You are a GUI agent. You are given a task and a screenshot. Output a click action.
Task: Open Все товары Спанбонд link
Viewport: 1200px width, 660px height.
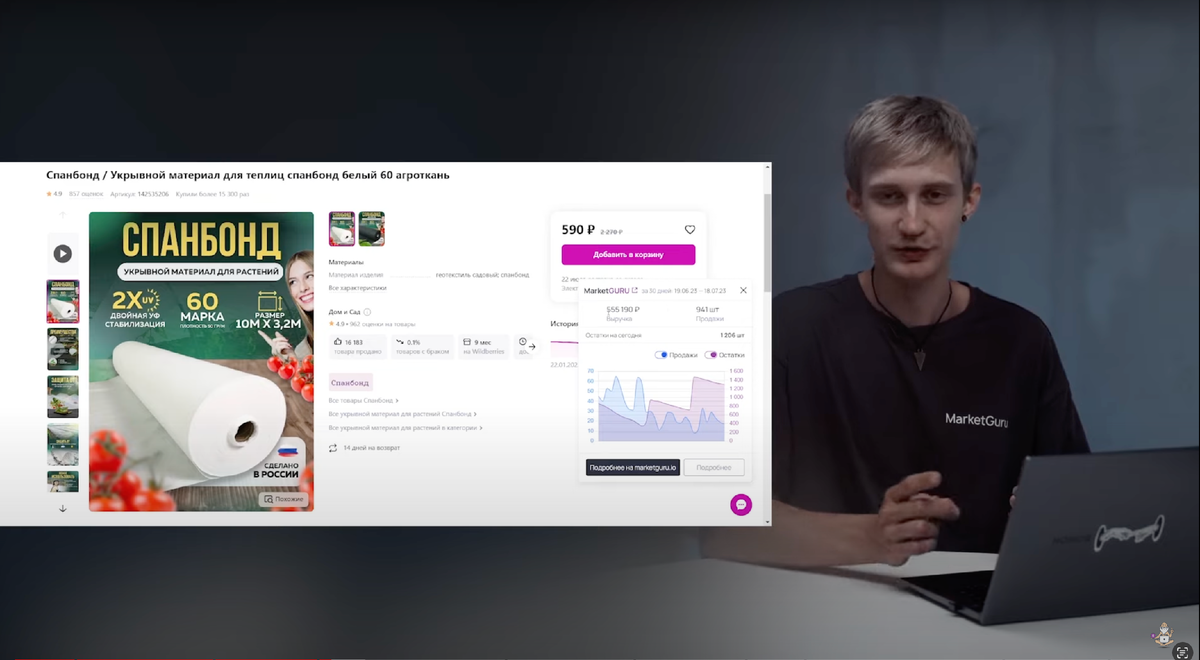pyautogui.click(x=364, y=400)
